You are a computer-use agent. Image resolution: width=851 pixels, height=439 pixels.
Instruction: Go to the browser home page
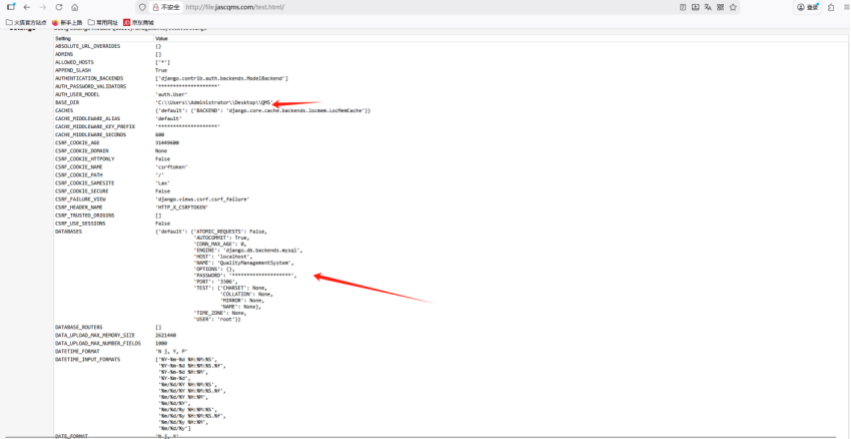(74, 7)
